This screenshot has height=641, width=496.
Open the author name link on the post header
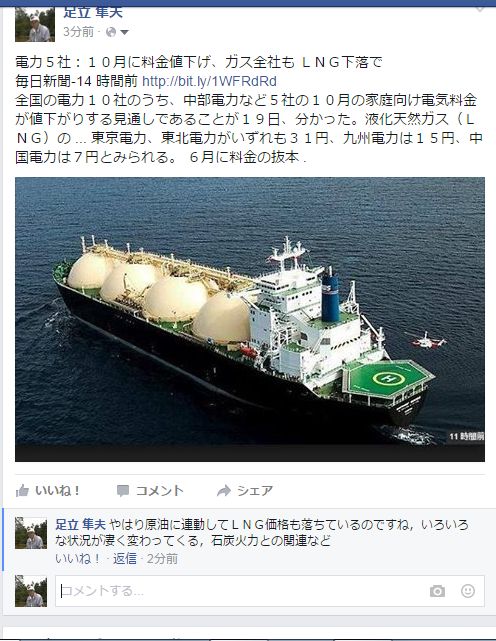pos(93,13)
